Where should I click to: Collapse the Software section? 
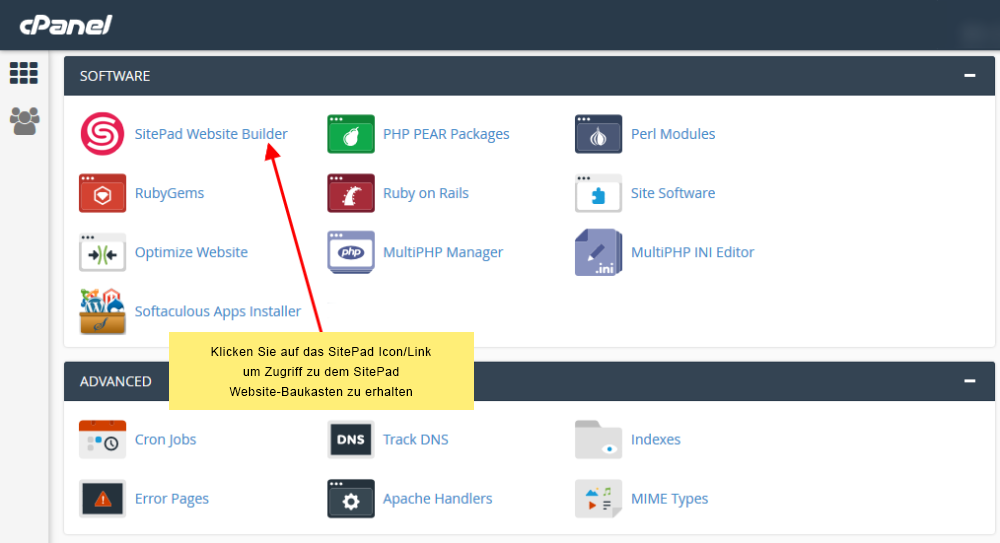tap(969, 75)
